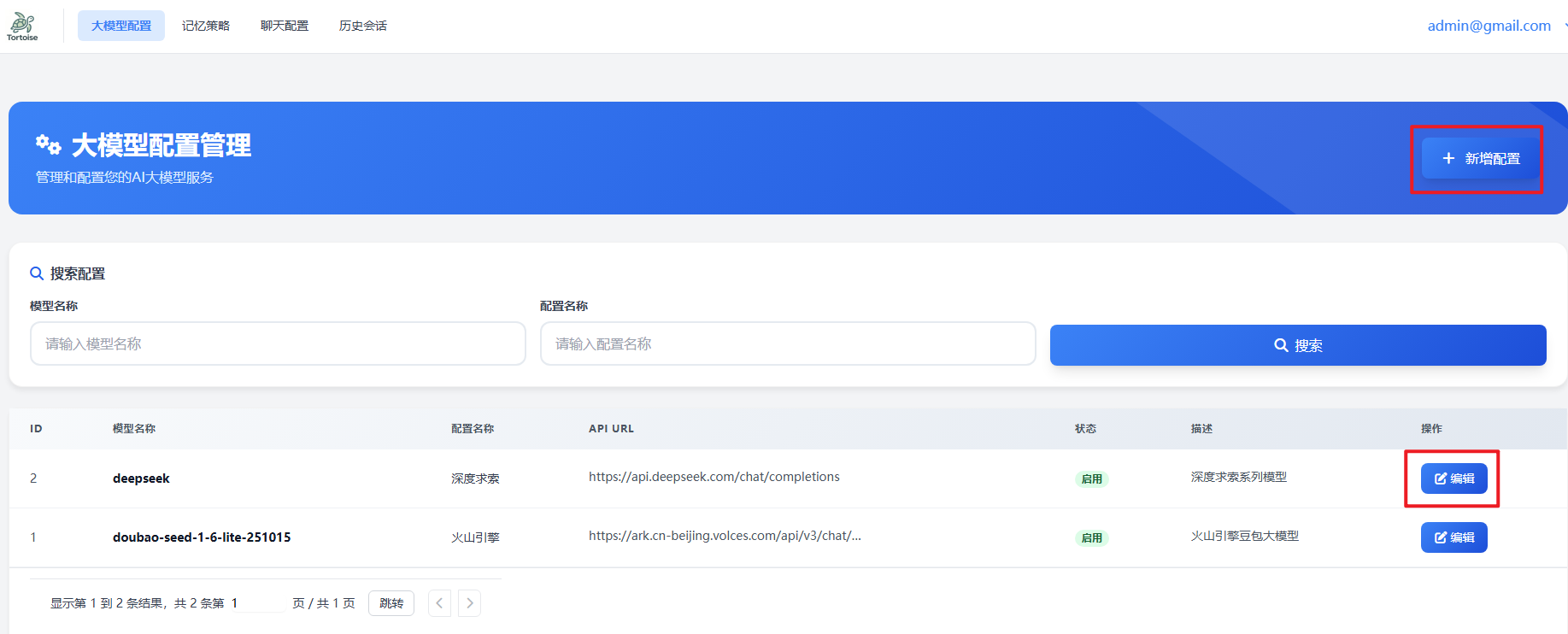
Task: Click the 跳转 page jump button
Action: [391, 603]
